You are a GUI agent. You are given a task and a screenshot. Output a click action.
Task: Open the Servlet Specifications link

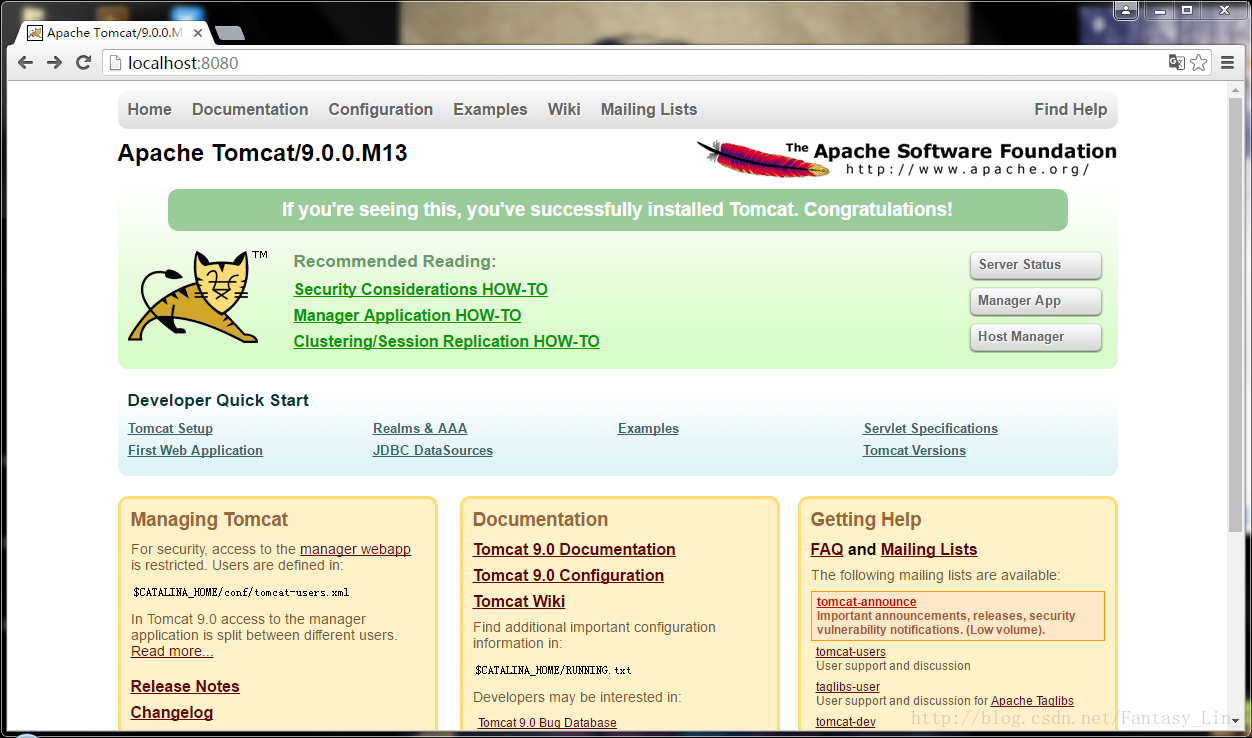931,428
